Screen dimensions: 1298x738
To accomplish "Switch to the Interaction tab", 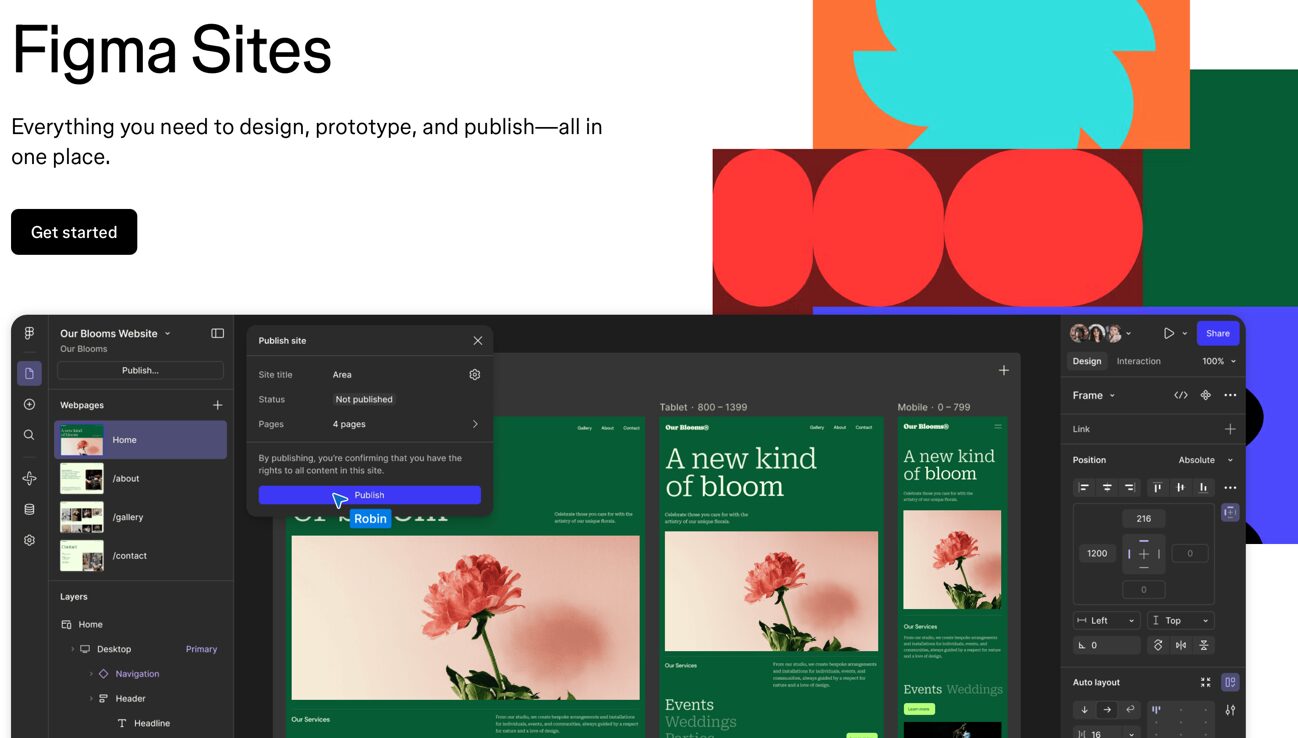I will click(1138, 361).
